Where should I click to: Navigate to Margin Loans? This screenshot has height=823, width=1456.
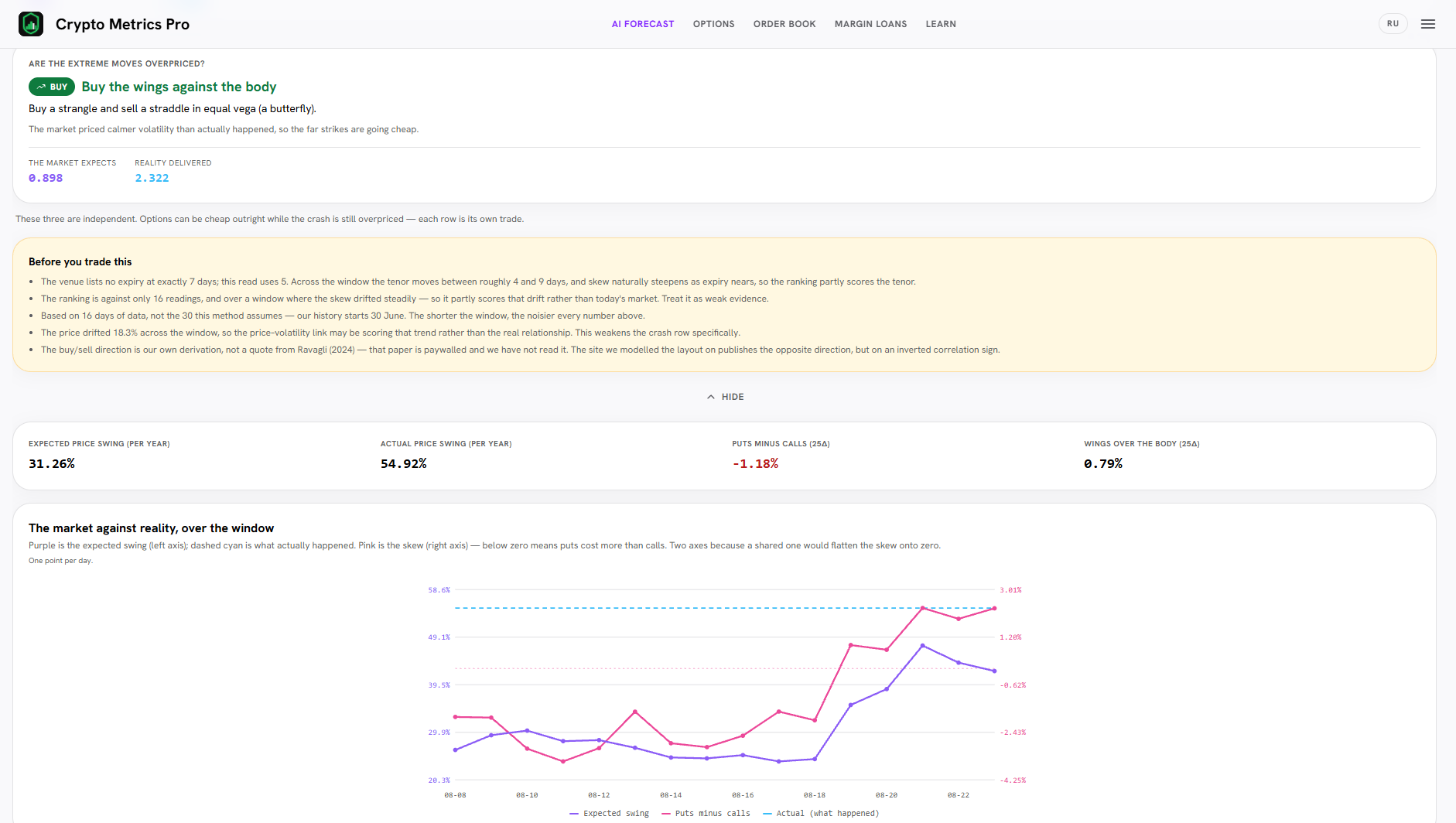(870, 24)
